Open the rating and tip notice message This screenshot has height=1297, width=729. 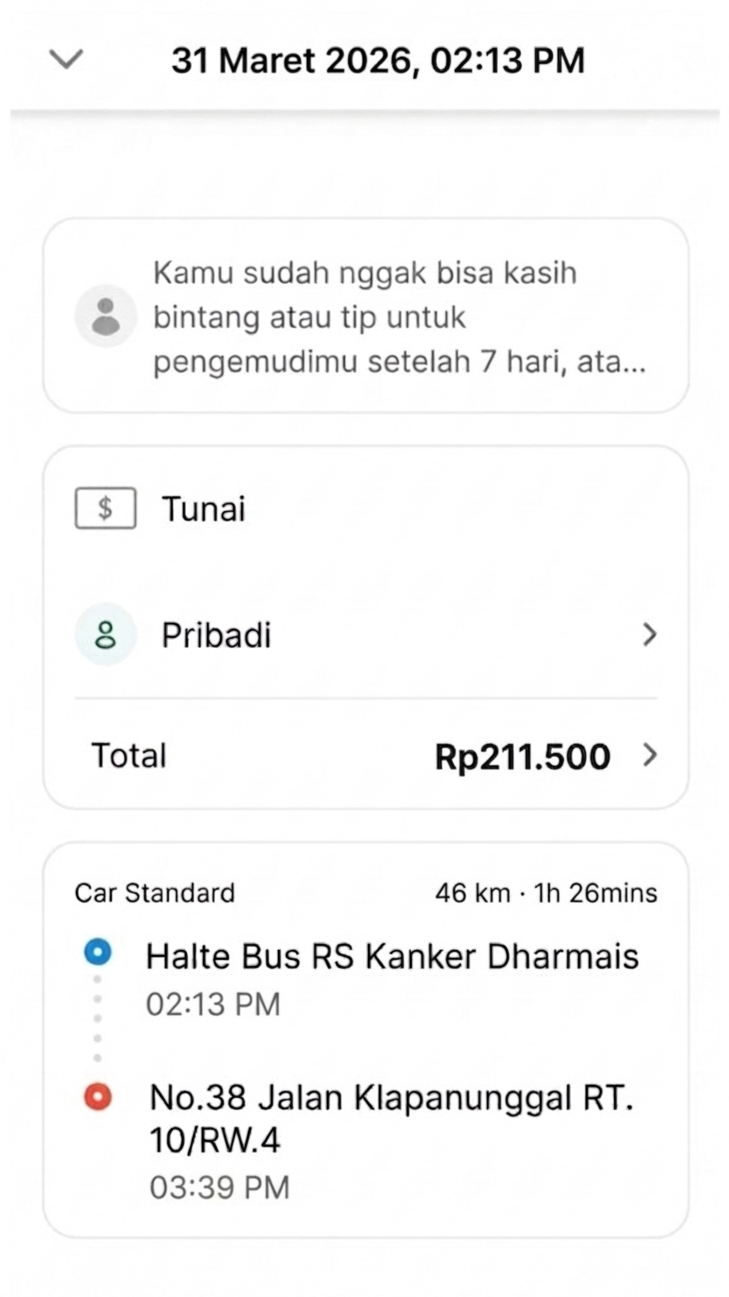point(398,318)
